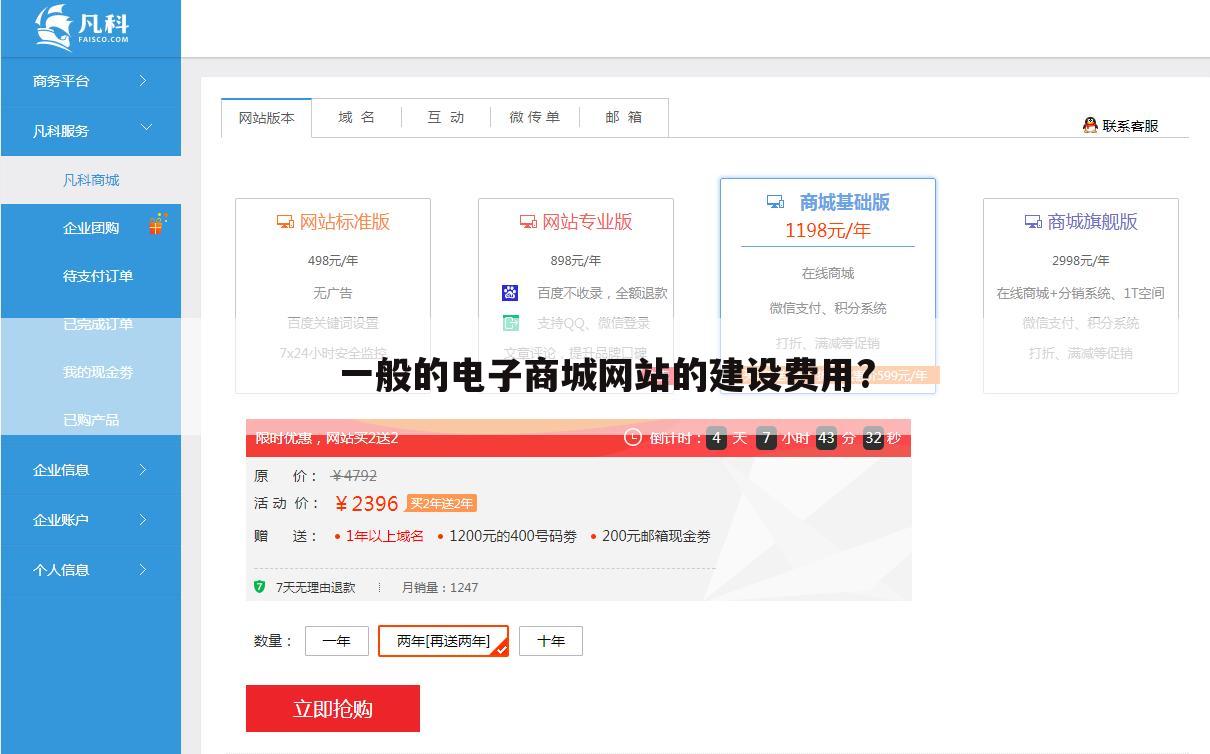Screen dimensions: 1210x754
Task: Select the 两年[再送两年] quantity option
Action: (x=443, y=641)
